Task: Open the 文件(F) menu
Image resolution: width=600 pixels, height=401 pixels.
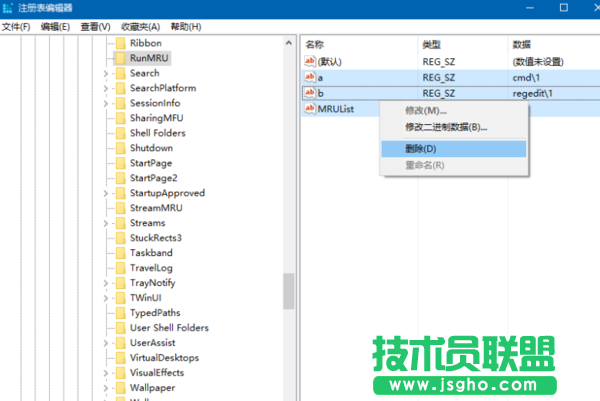Action: [x=16, y=27]
